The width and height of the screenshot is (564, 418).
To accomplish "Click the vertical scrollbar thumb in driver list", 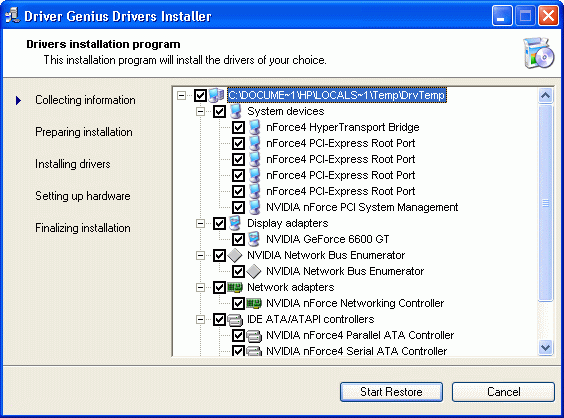I will click(x=545, y=203).
